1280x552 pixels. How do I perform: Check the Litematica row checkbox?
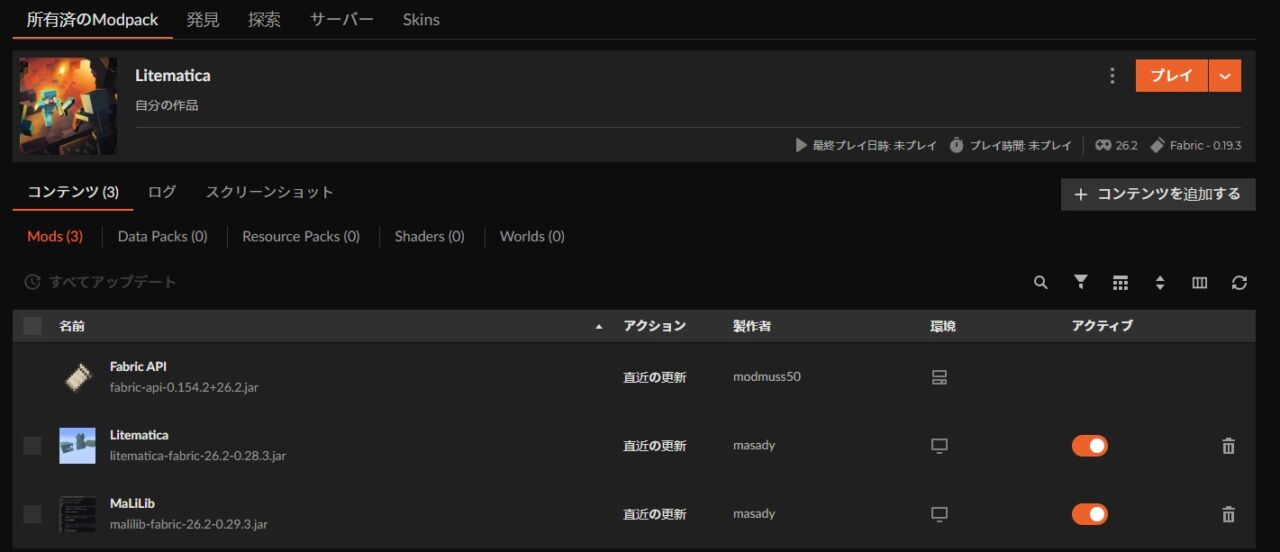33,446
